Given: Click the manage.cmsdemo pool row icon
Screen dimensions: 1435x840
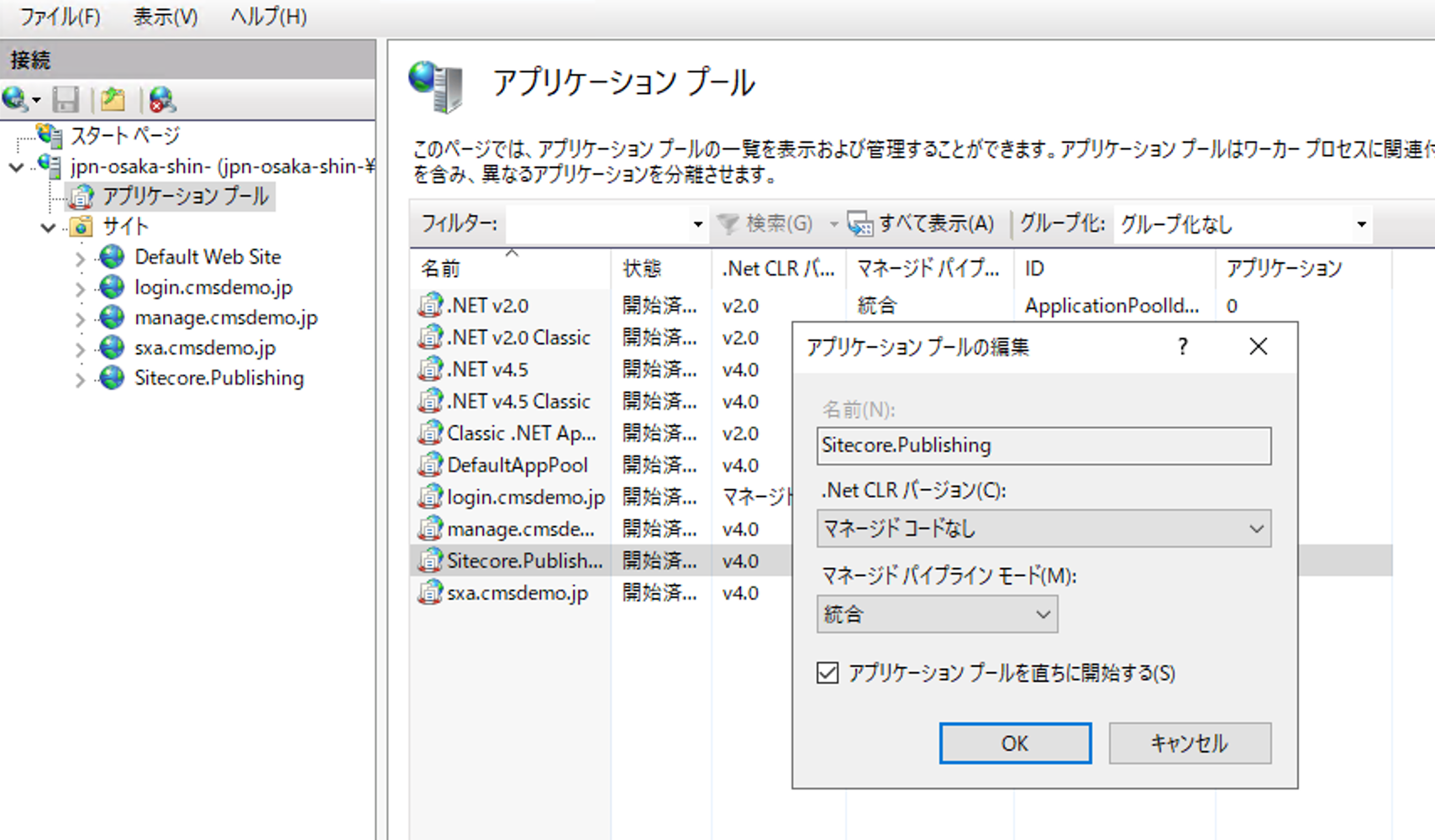Looking at the screenshot, I should [x=430, y=528].
